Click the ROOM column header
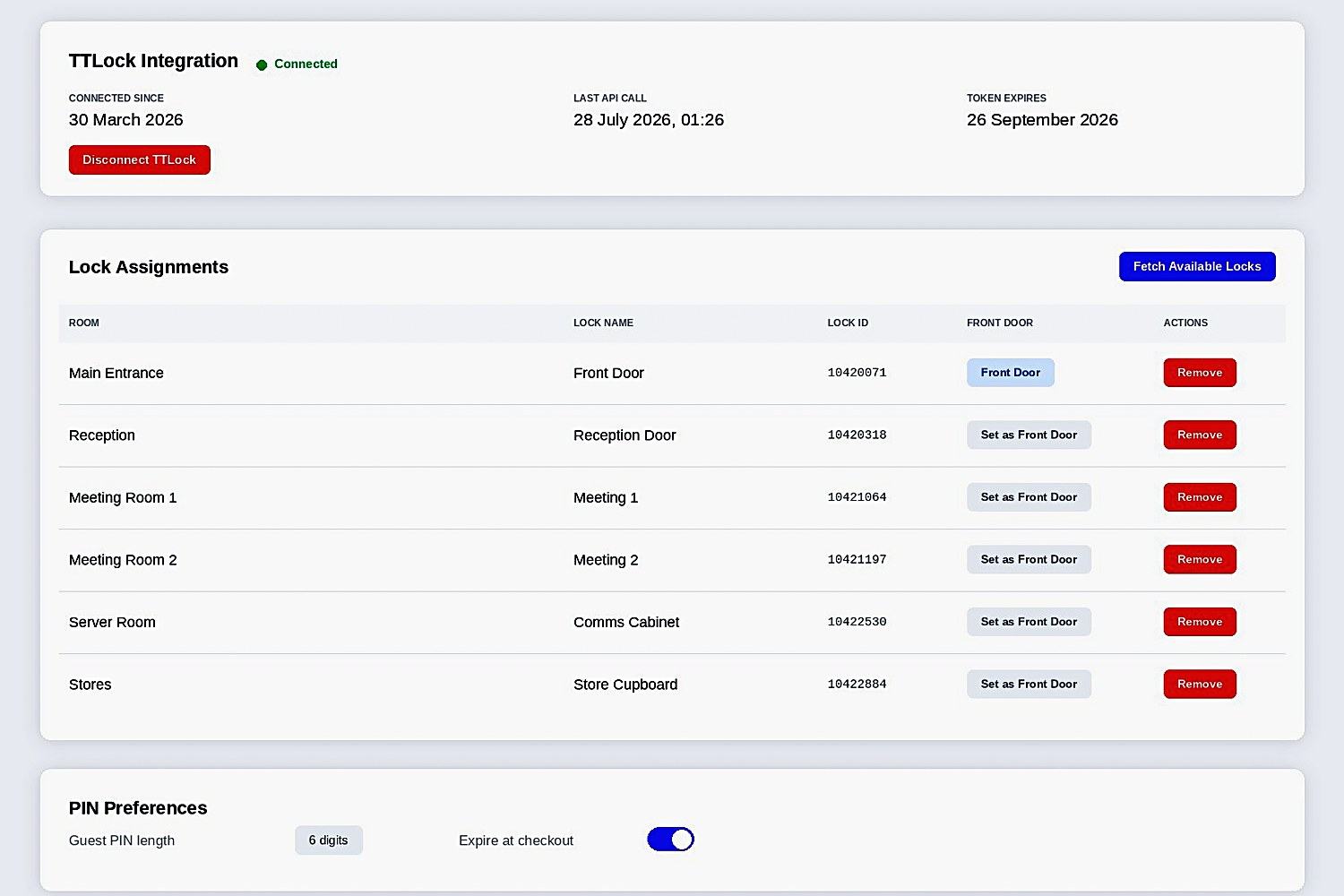 tap(84, 323)
